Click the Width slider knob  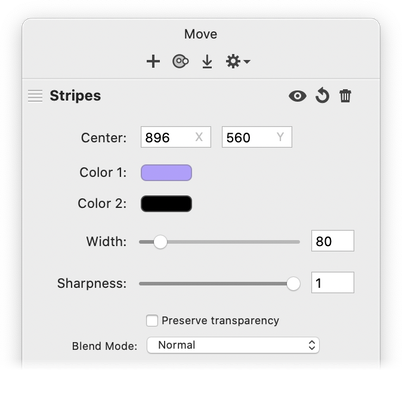pyautogui.click(x=160, y=242)
